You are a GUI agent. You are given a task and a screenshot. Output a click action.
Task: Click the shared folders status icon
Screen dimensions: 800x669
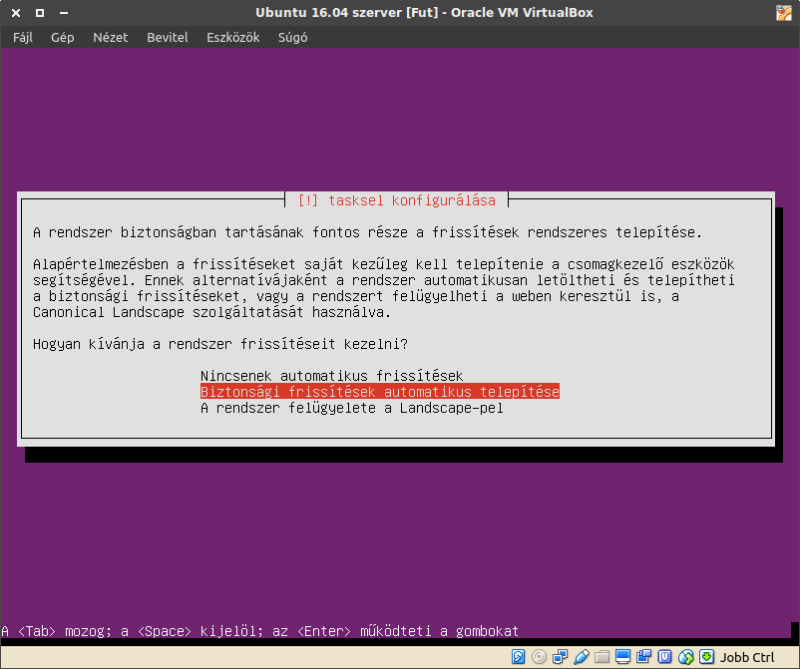[x=602, y=656]
